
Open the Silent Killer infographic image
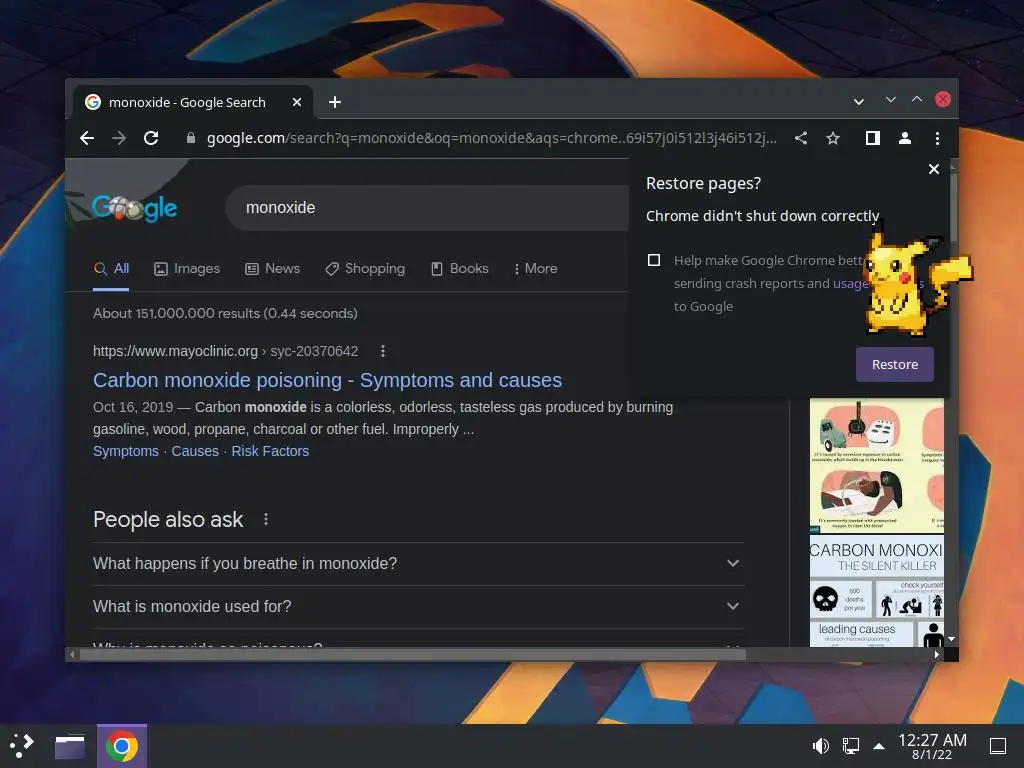(876, 593)
